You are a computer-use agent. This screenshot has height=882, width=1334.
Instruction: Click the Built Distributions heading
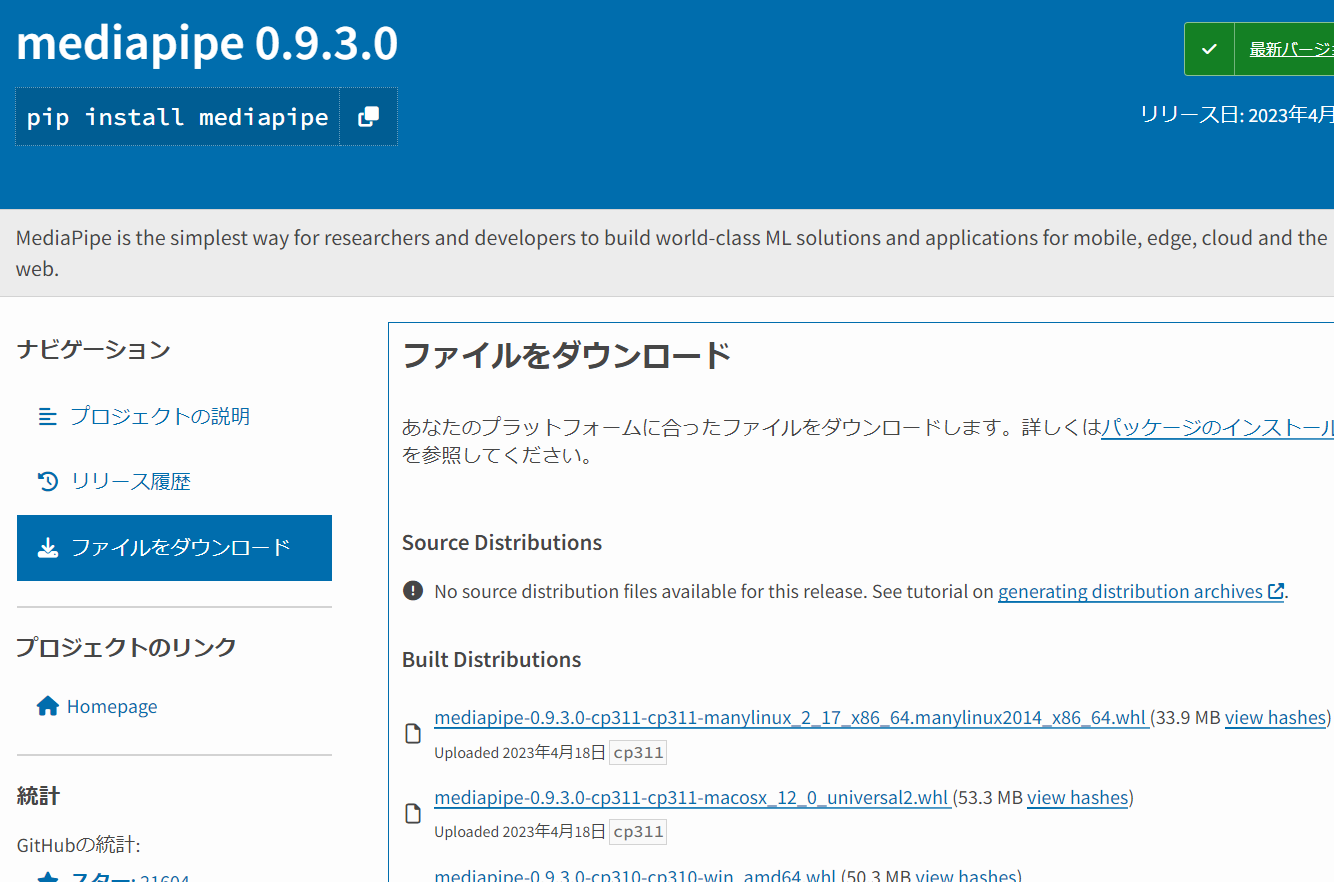491,660
